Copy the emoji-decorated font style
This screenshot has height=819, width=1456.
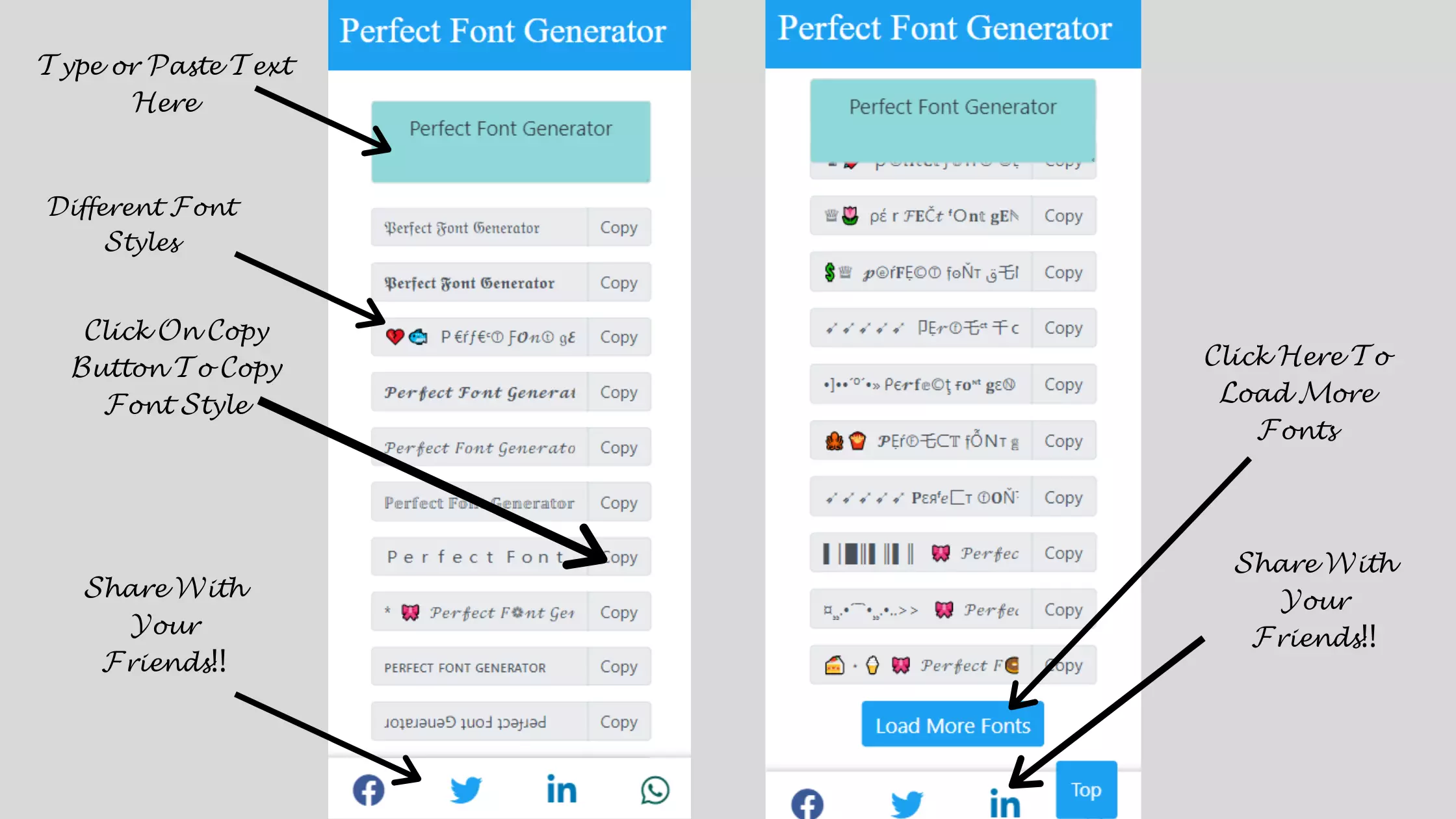tap(619, 337)
